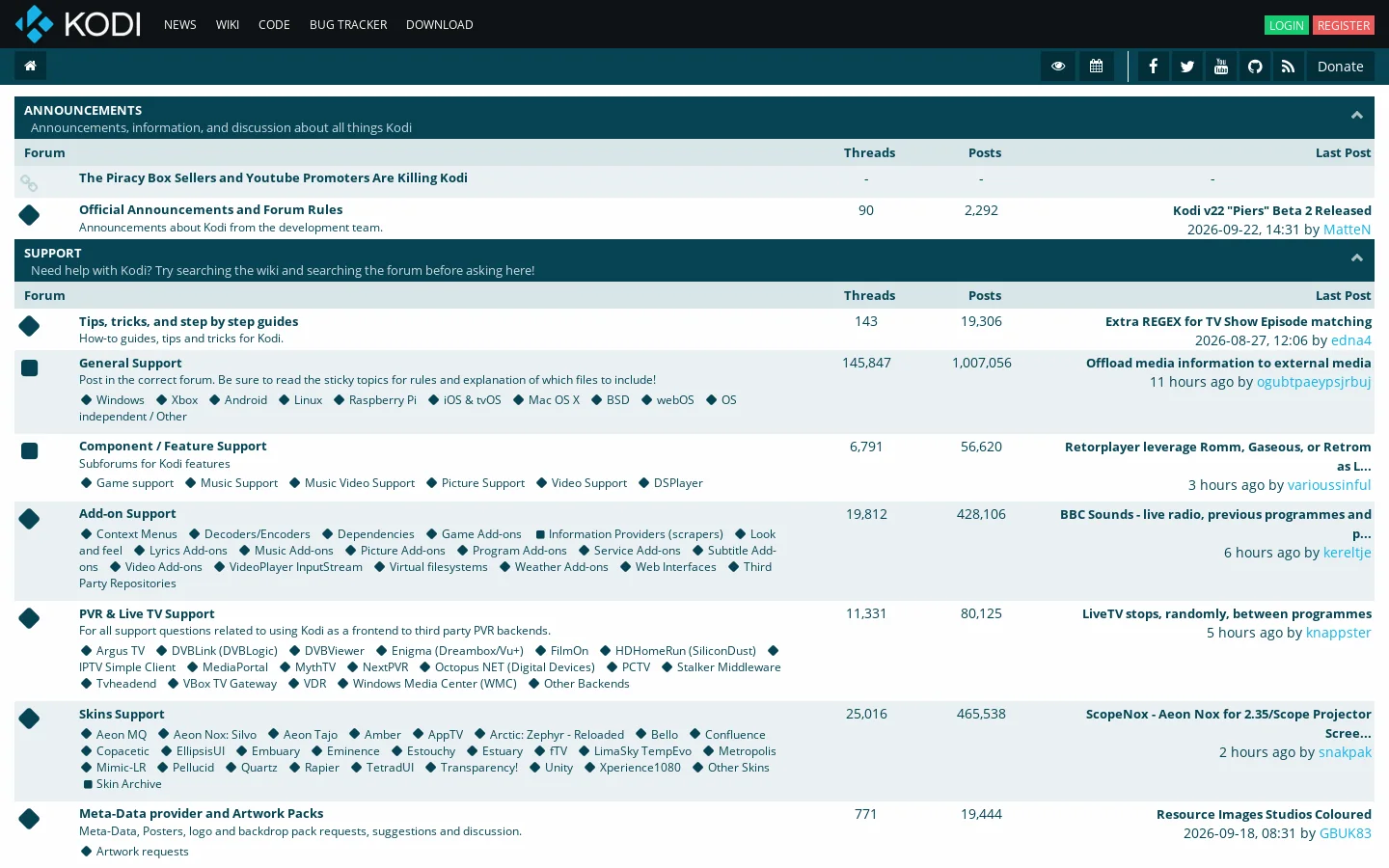Click the green Login button
The height and width of the screenshot is (868, 1389).
[x=1287, y=25]
